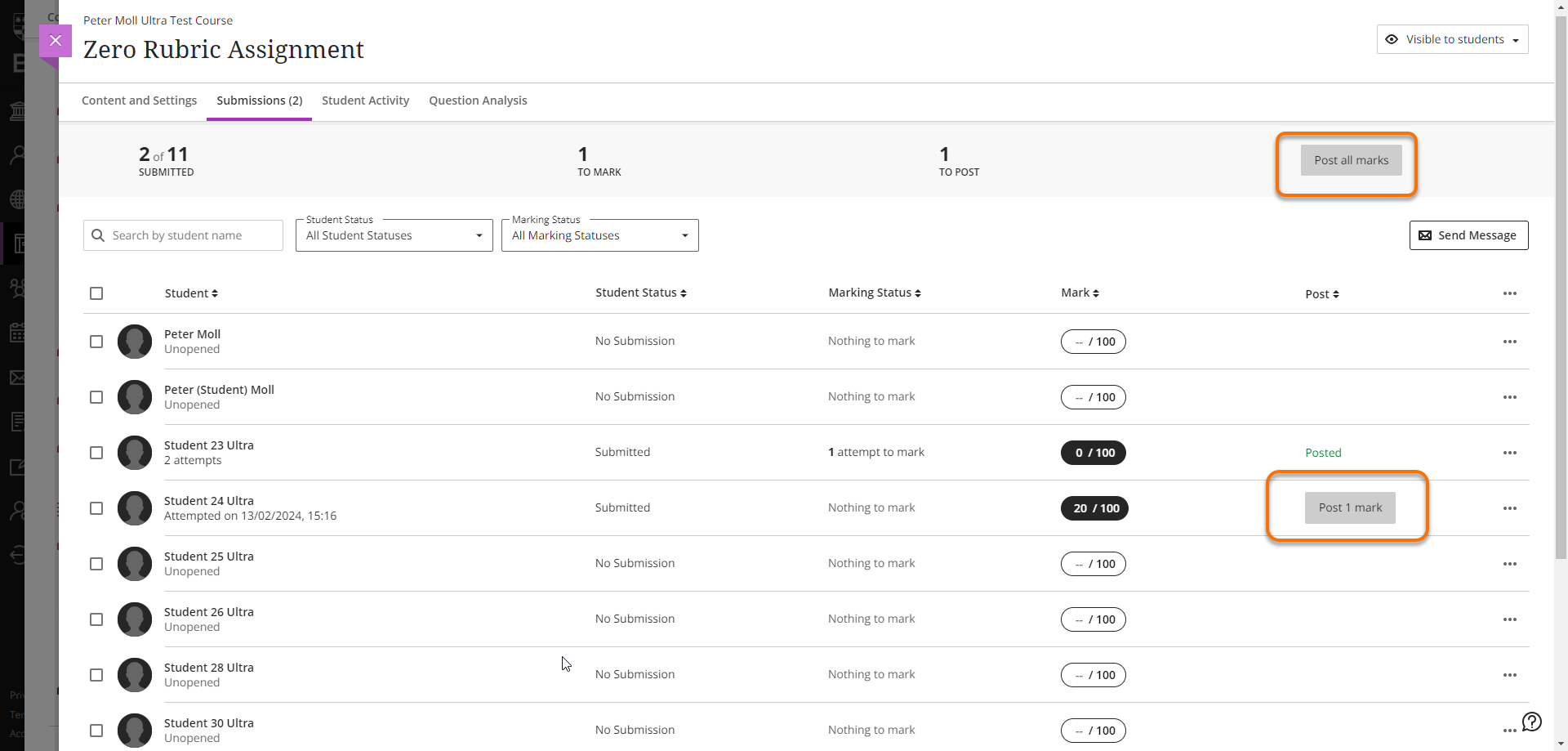The height and width of the screenshot is (751, 1568).
Task: Click Student 24 Ultra's avatar
Action: [135, 508]
